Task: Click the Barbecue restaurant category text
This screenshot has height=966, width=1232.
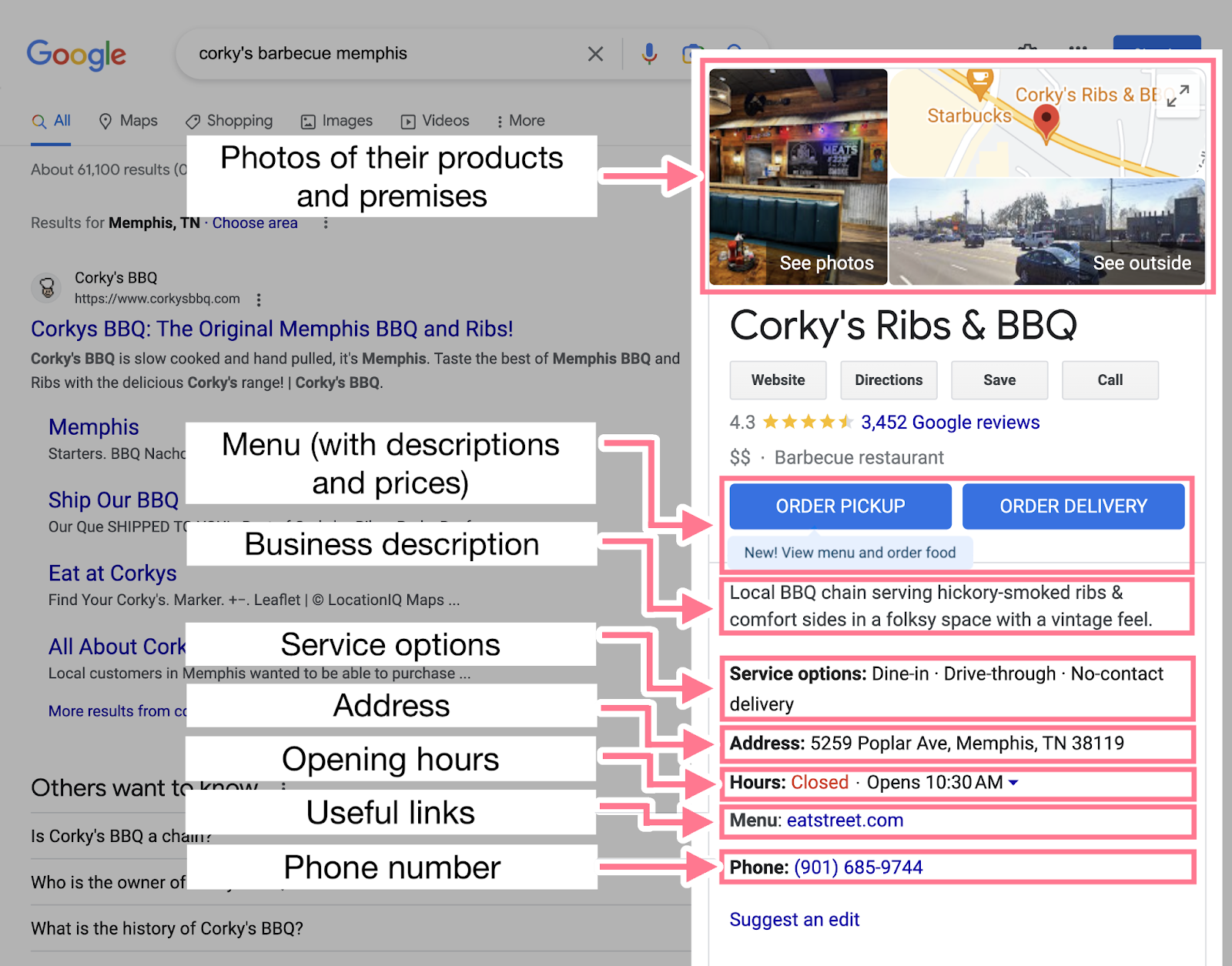Action: pos(859,458)
